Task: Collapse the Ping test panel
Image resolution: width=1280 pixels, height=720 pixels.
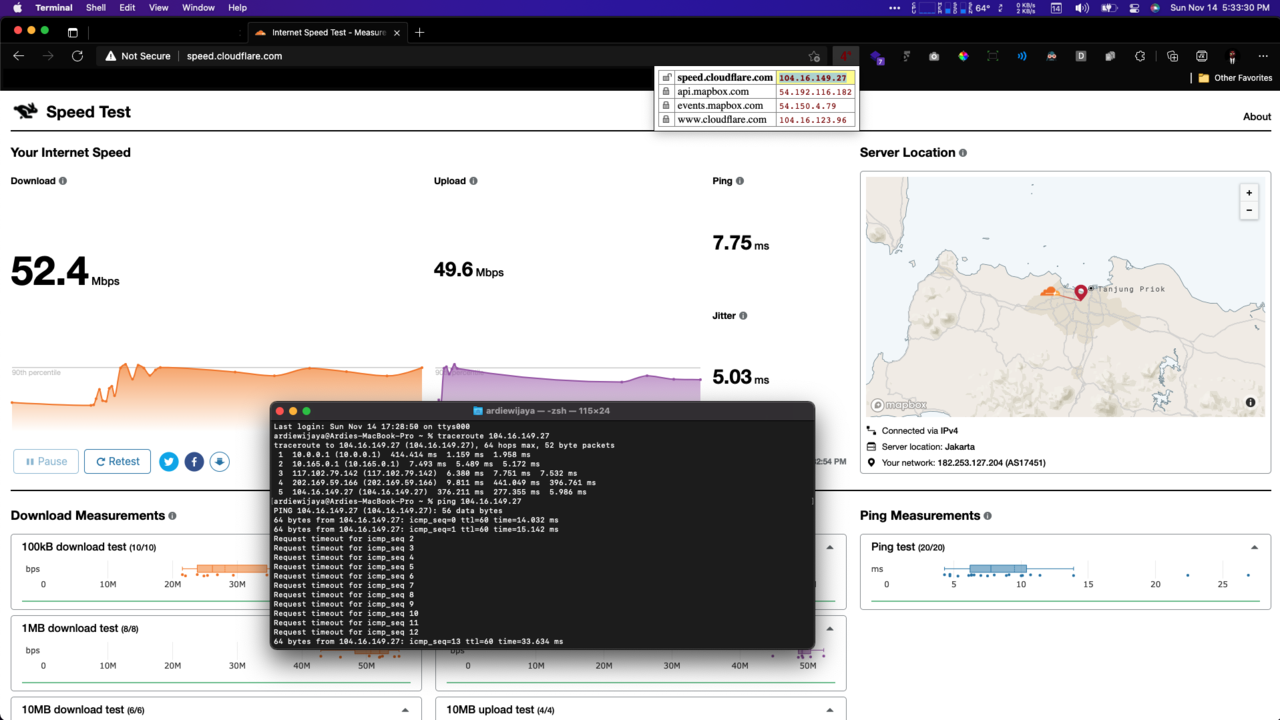Action: (x=1254, y=547)
